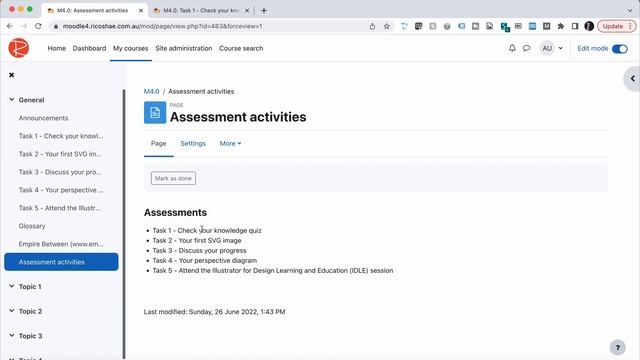Image resolution: width=640 pixels, height=360 pixels.
Task: Open the tab search chevron
Action: coord(629,11)
